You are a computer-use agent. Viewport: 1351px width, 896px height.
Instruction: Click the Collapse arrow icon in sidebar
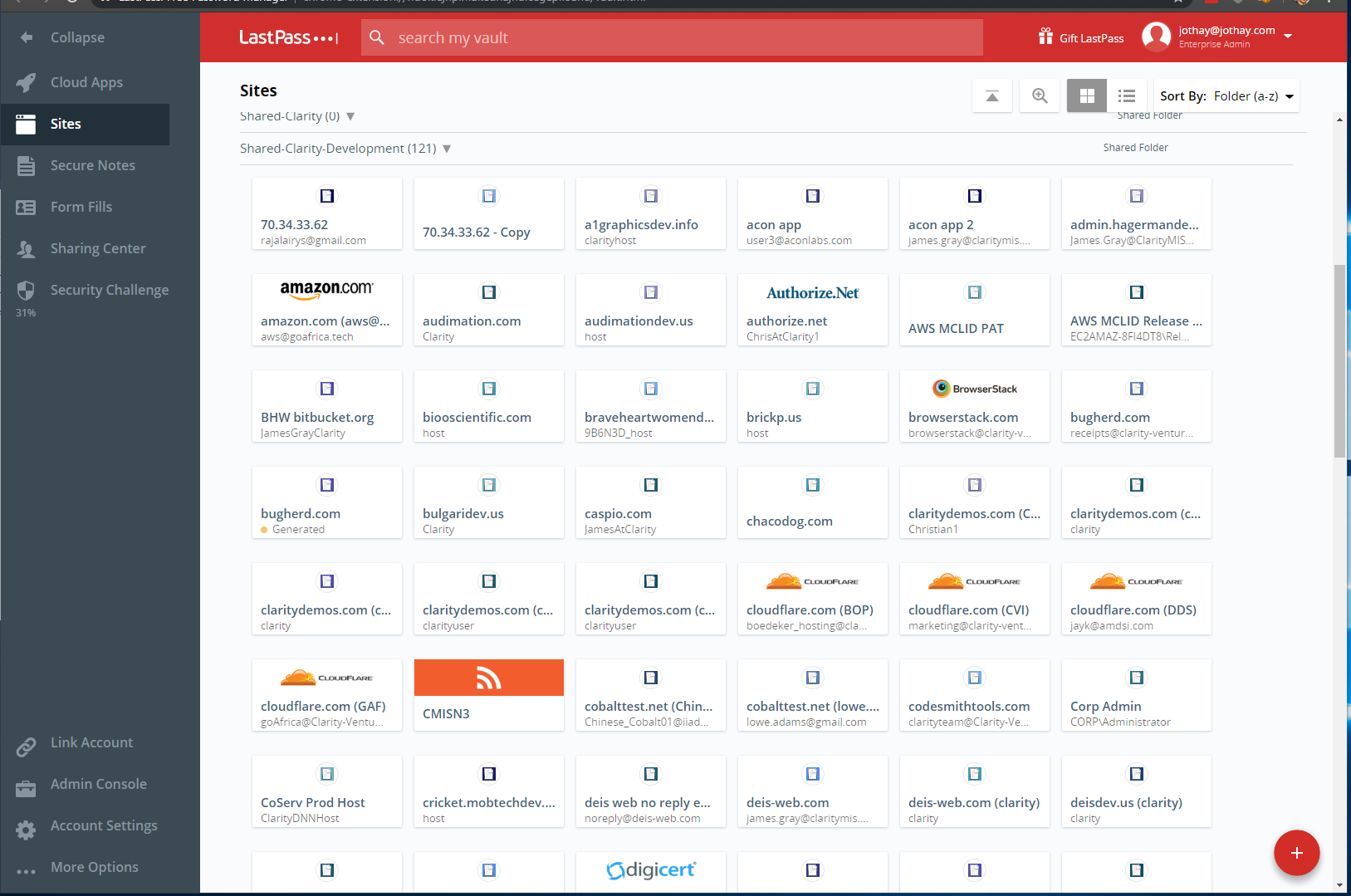[x=27, y=37]
